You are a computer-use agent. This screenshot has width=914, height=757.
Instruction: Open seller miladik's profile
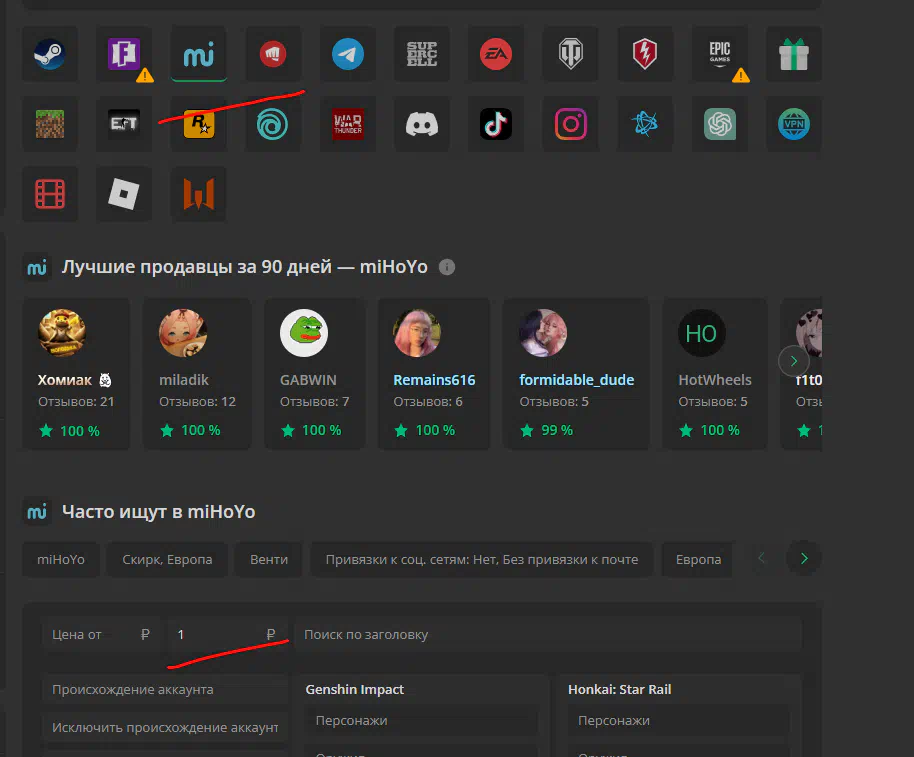coord(197,374)
